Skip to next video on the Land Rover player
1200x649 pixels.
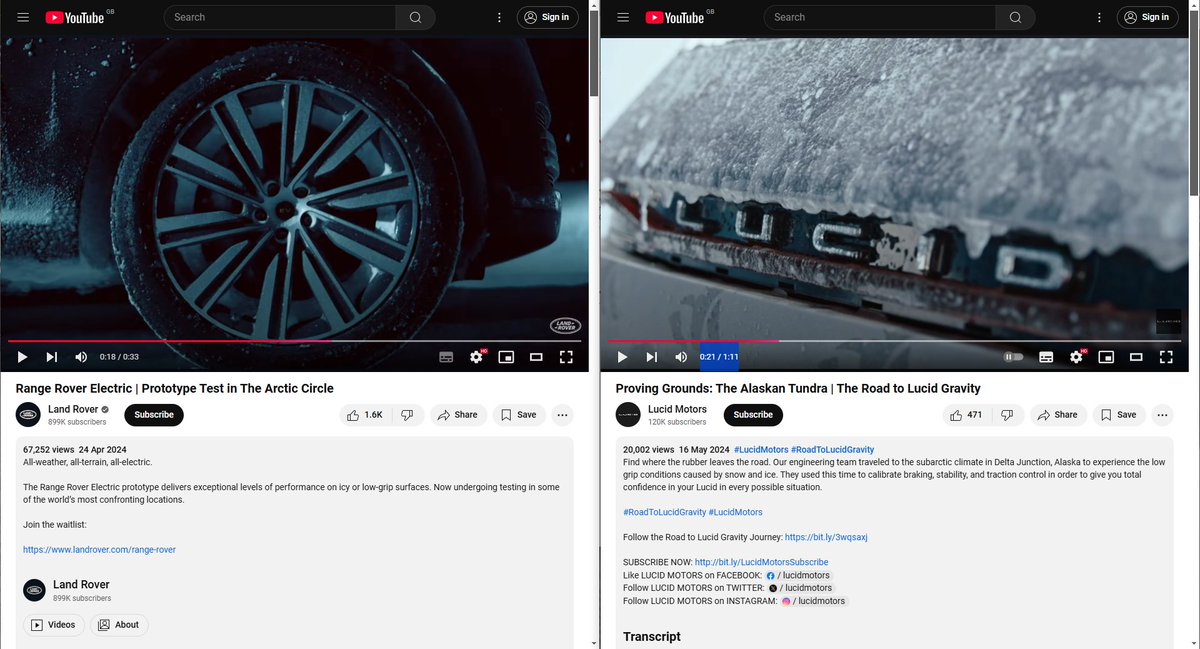[51, 356]
